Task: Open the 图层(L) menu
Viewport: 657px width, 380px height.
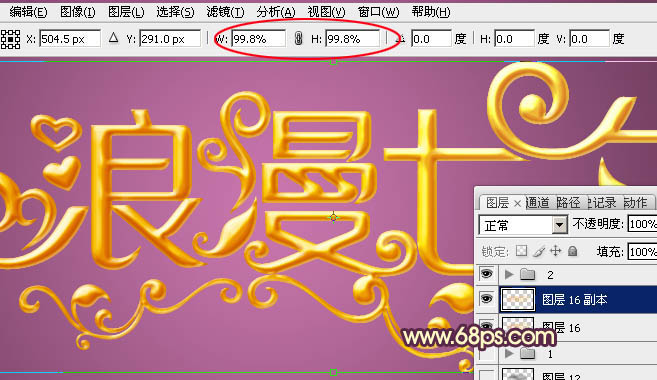Action: [126, 12]
